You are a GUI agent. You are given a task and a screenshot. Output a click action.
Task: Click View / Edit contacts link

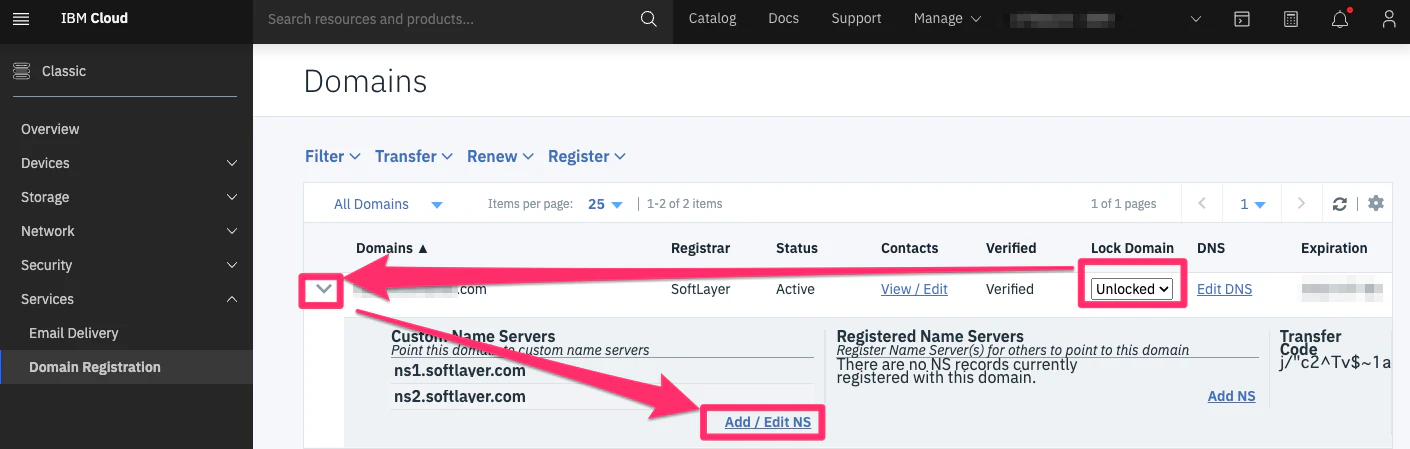pos(914,289)
